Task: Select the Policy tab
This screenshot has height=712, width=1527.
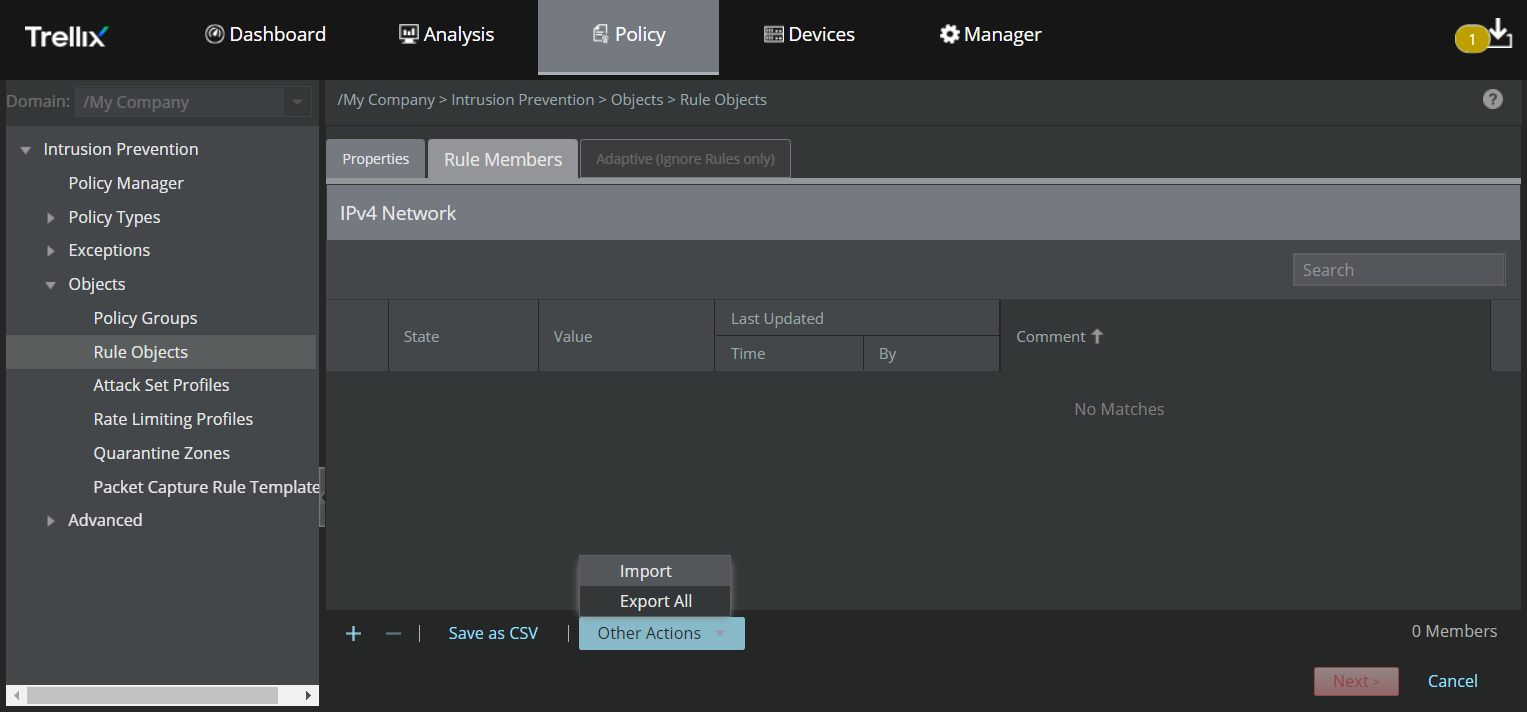Action: point(628,36)
